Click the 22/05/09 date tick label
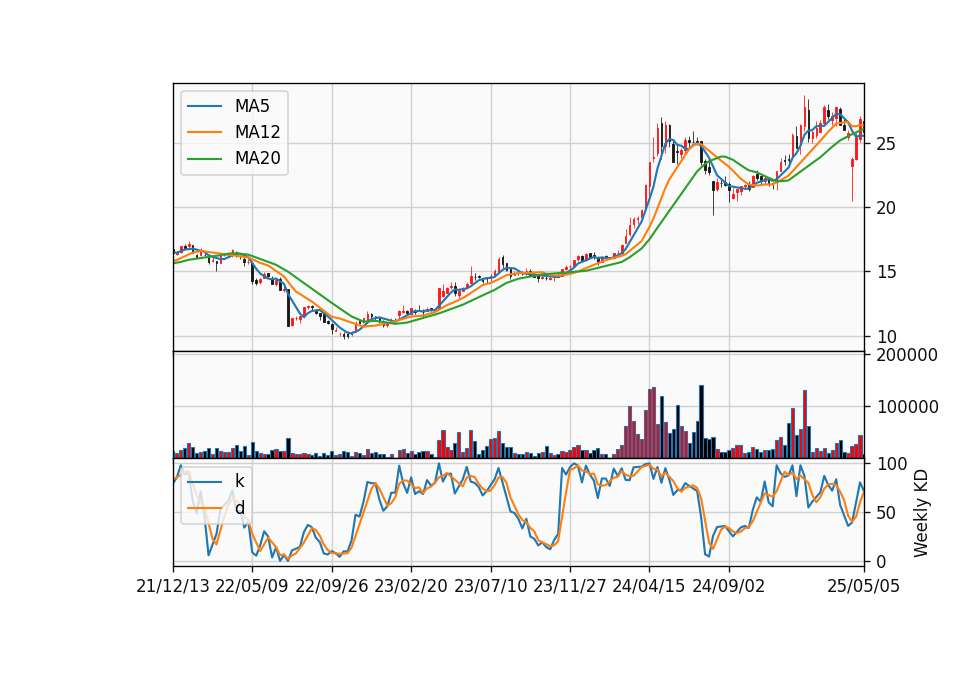This screenshot has height=690, width=960. (x=252, y=586)
